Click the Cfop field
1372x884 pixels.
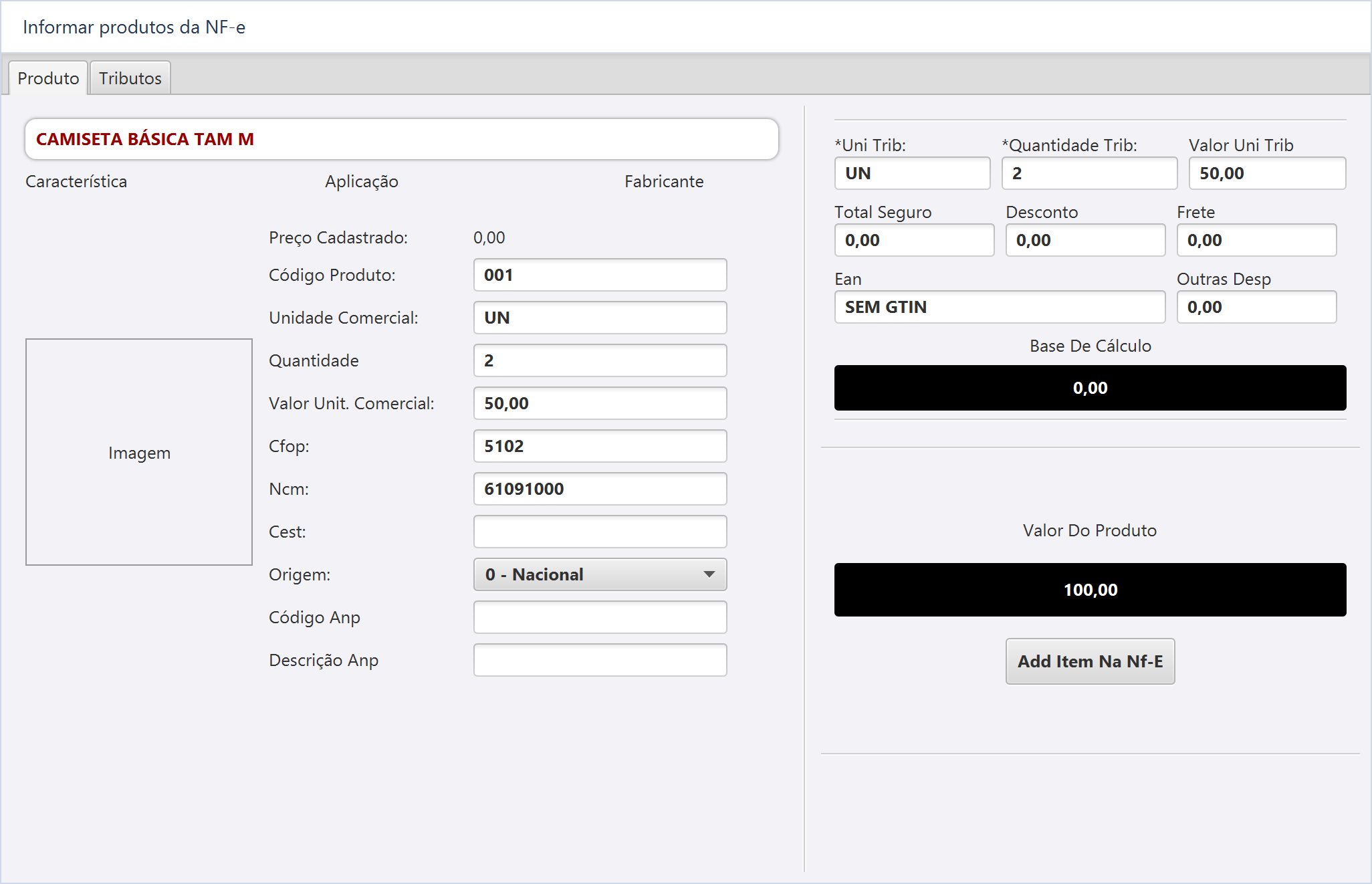pos(600,446)
